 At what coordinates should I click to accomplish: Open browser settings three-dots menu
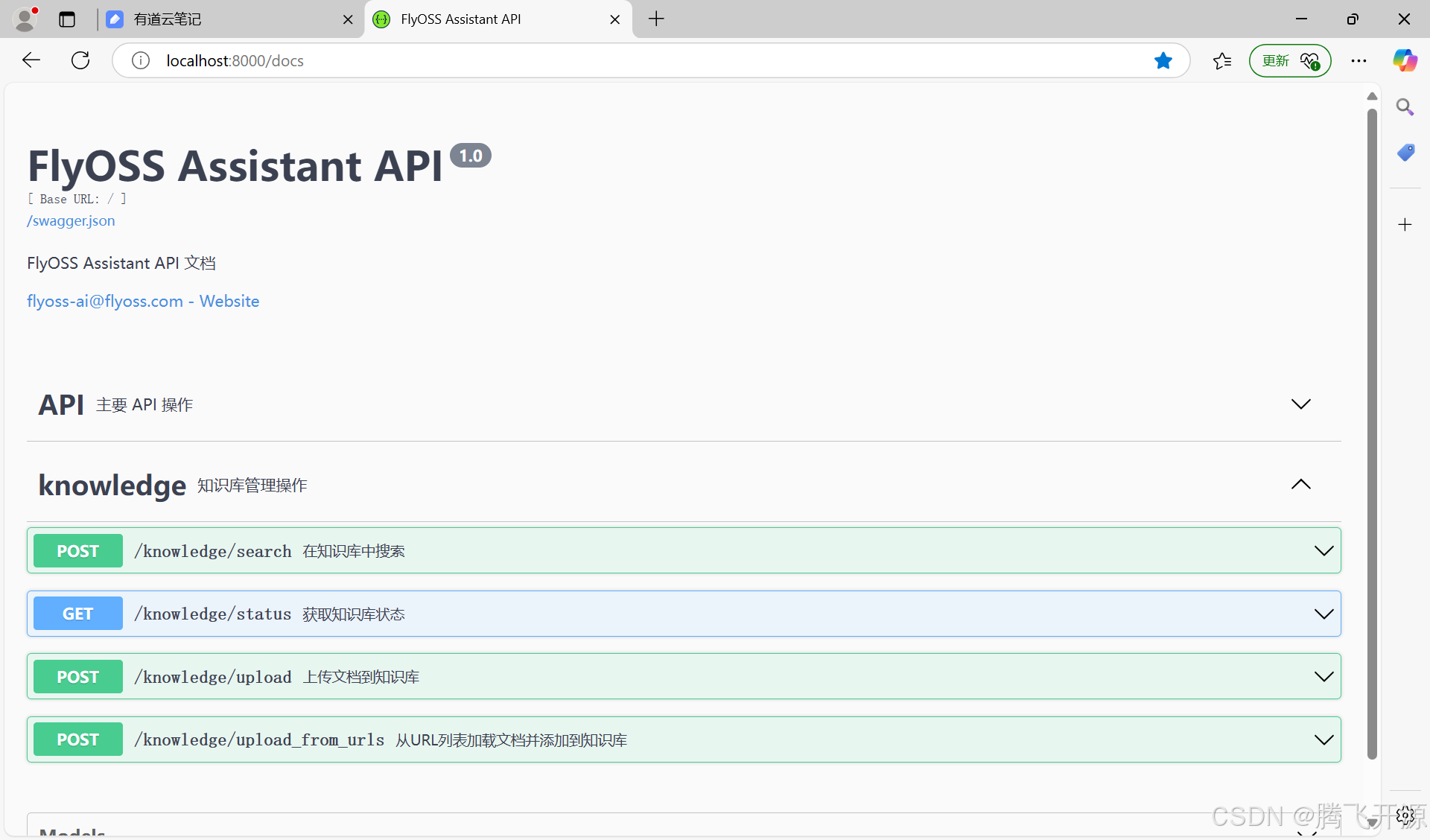pos(1358,60)
